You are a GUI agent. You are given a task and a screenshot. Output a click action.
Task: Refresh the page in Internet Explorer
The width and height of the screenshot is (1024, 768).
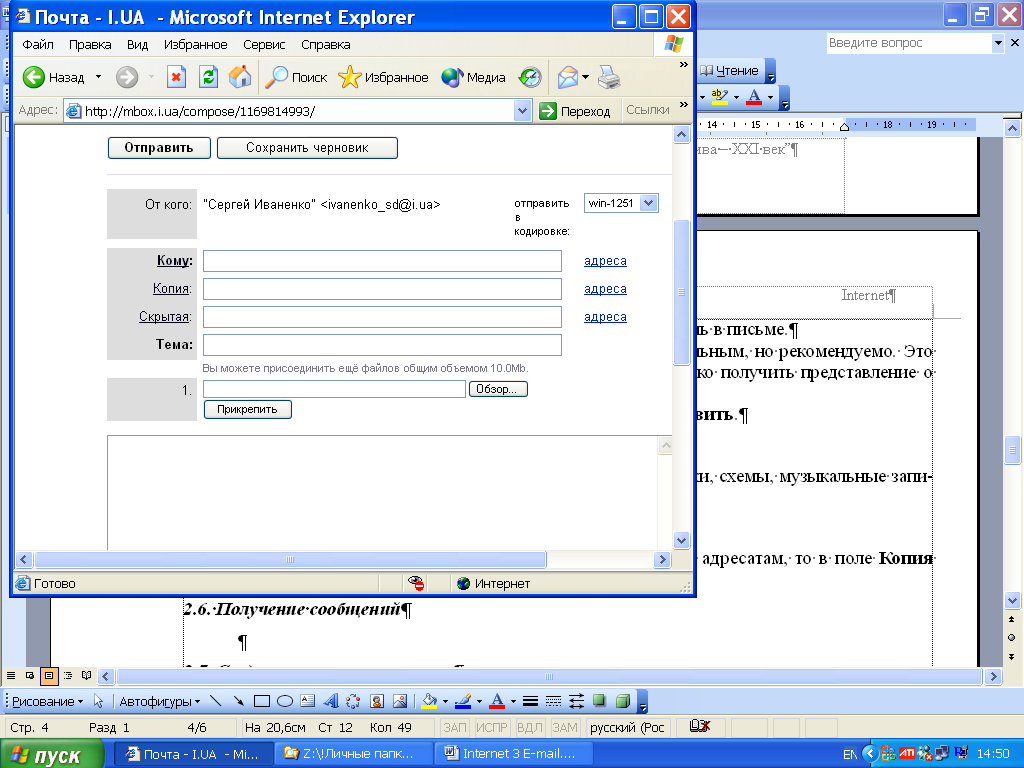(208, 77)
